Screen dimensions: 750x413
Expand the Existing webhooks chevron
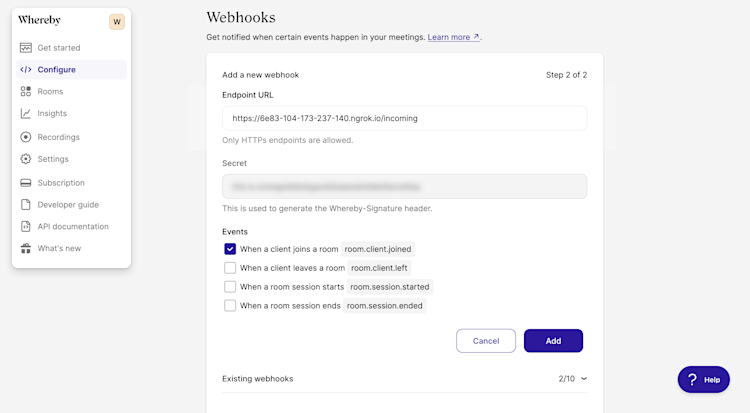point(584,379)
